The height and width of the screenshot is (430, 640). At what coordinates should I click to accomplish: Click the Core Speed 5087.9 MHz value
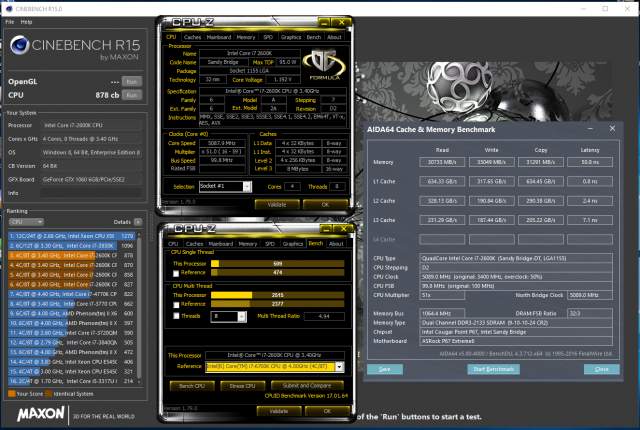click(x=222, y=143)
